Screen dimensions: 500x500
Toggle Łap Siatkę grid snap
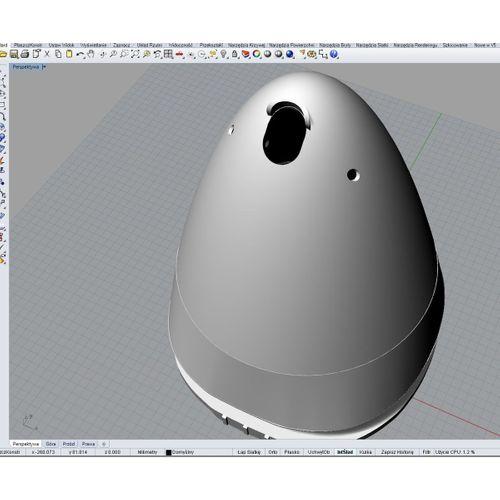pos(249,452)
